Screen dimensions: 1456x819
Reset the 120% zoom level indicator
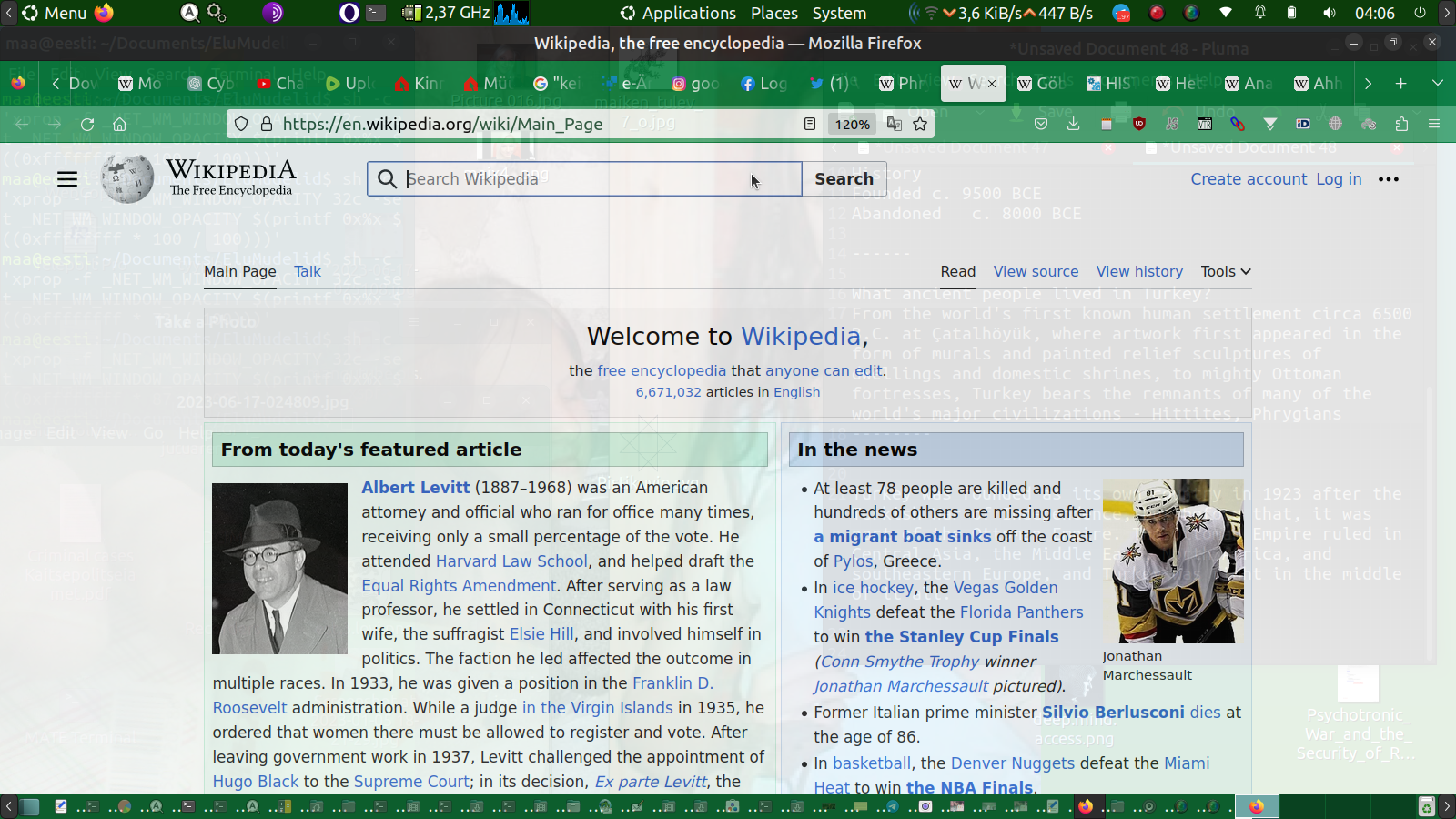(853, 125)
